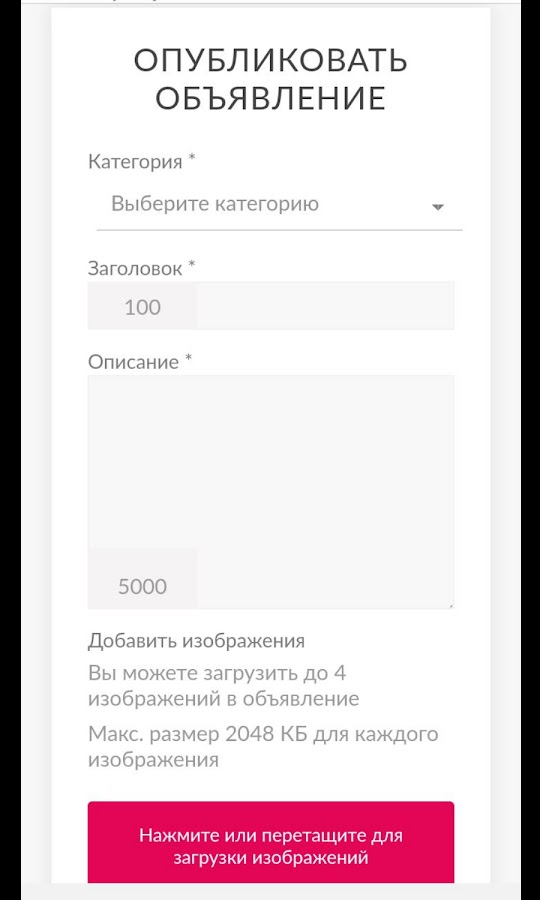Click the "Добавить изображения" label
The height and width of the screenshot is (900, 540).
coord(196,641)
